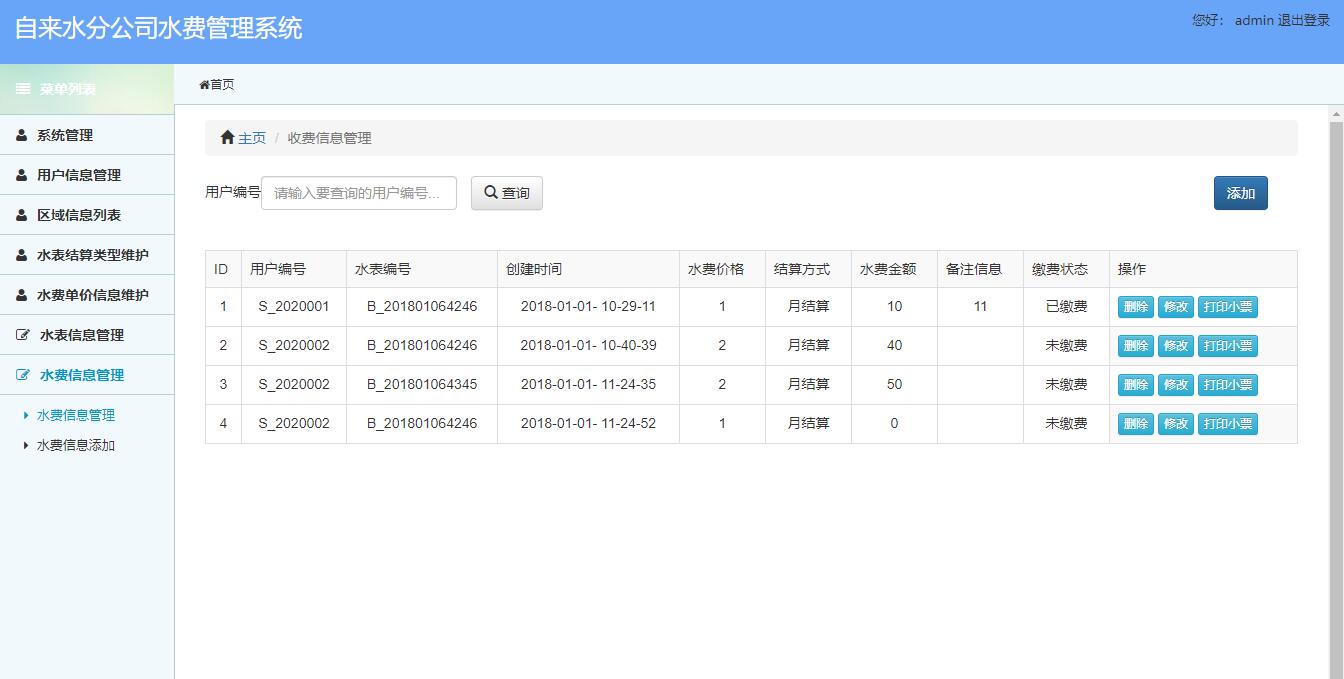Click the magnifier icon in the 查询 button
1344x679 pixels.
pyautogui.click(x=489, y=193)
